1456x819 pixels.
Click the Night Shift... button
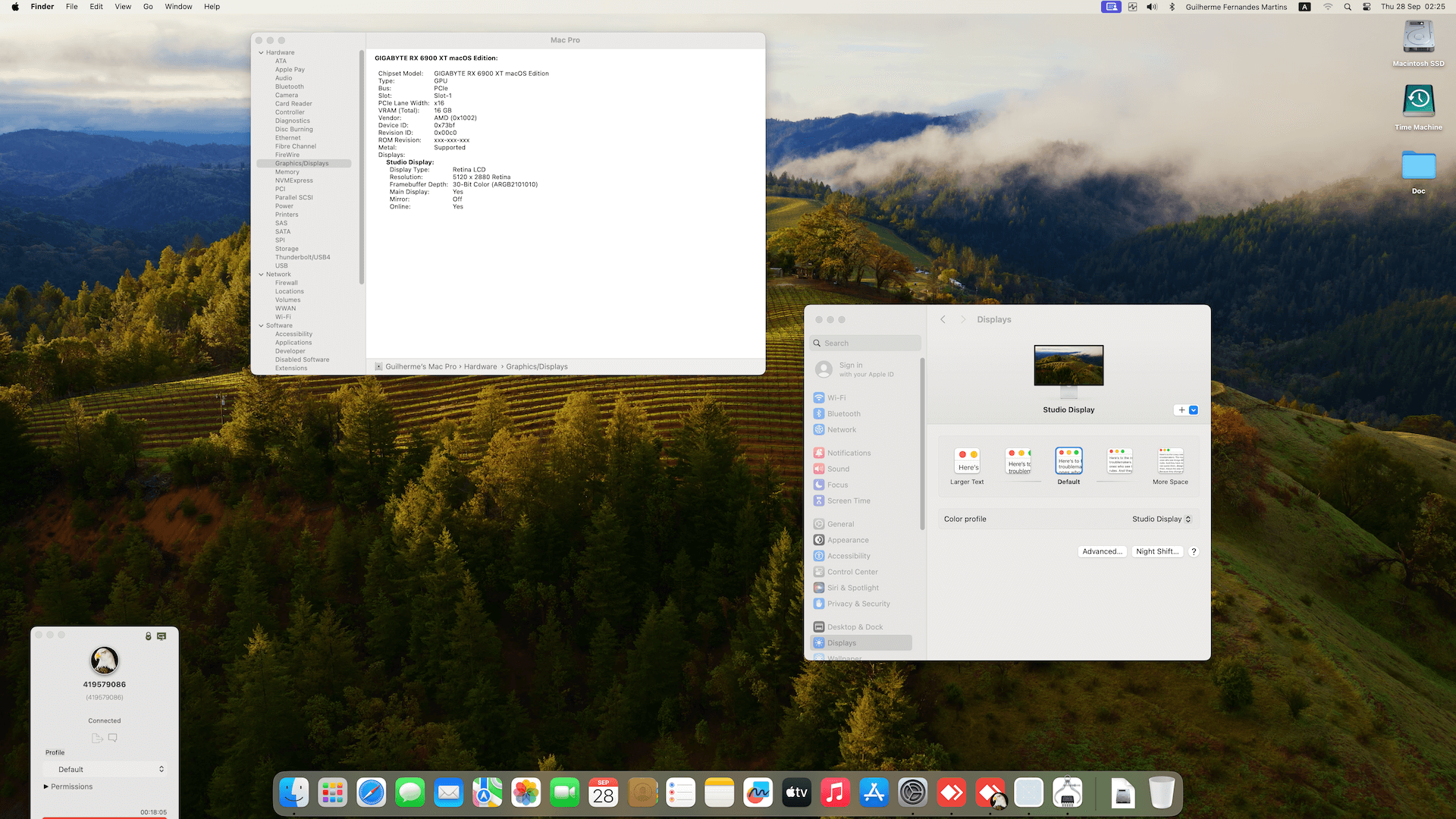[x=1156, y=551]
